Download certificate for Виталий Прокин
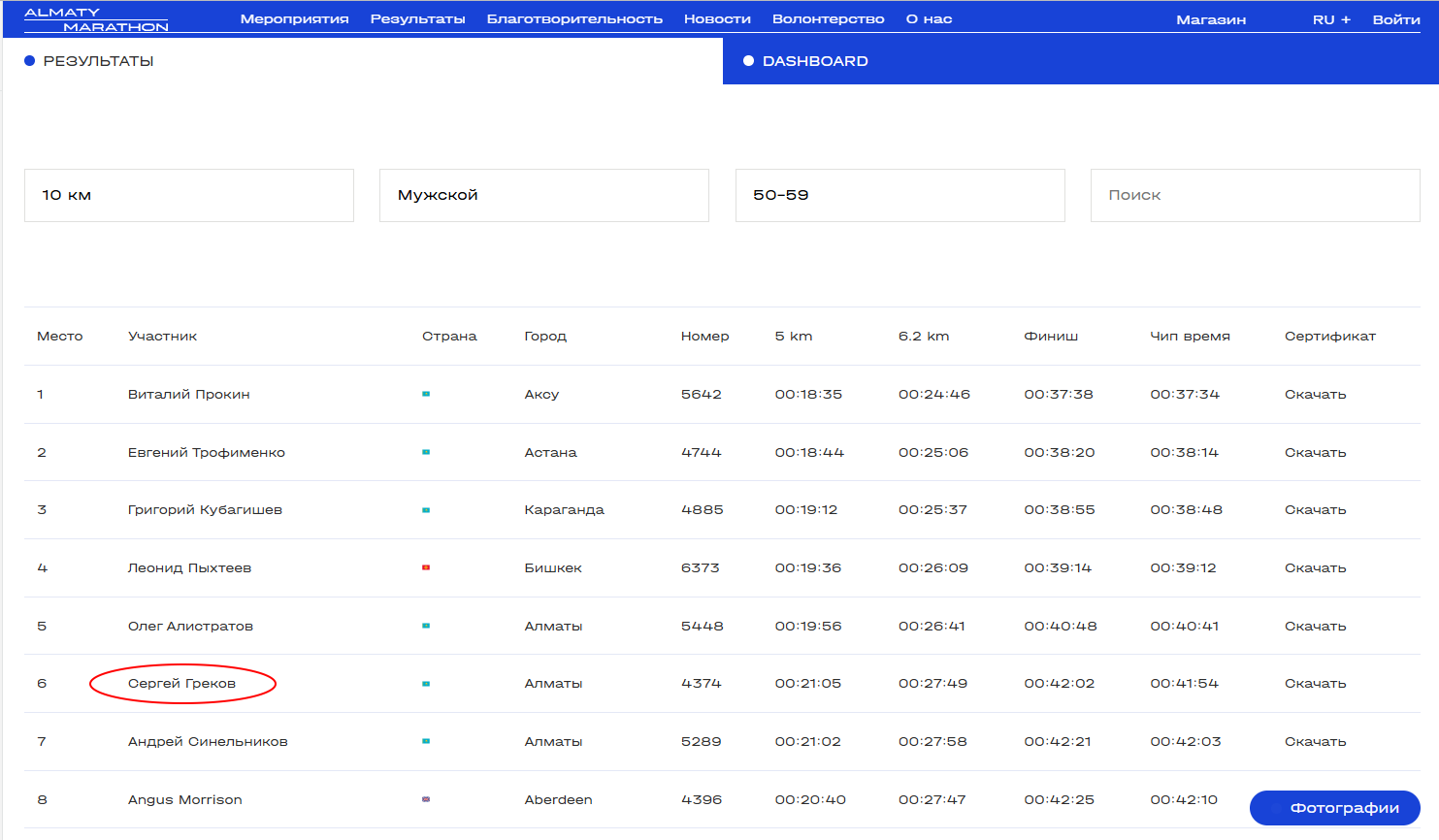This screenshot has height=840, width=1439. coord(1315,394)
